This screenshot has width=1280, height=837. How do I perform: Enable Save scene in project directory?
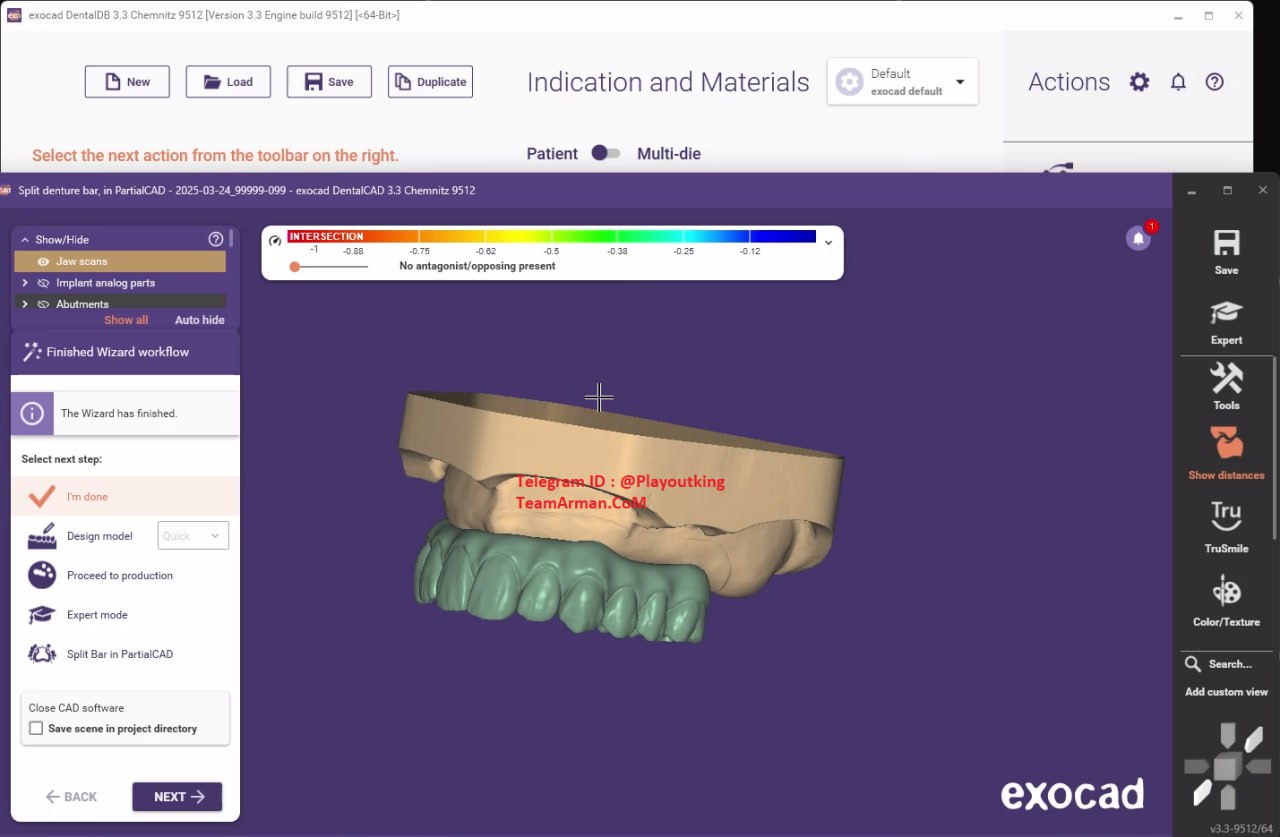(36, 728)
